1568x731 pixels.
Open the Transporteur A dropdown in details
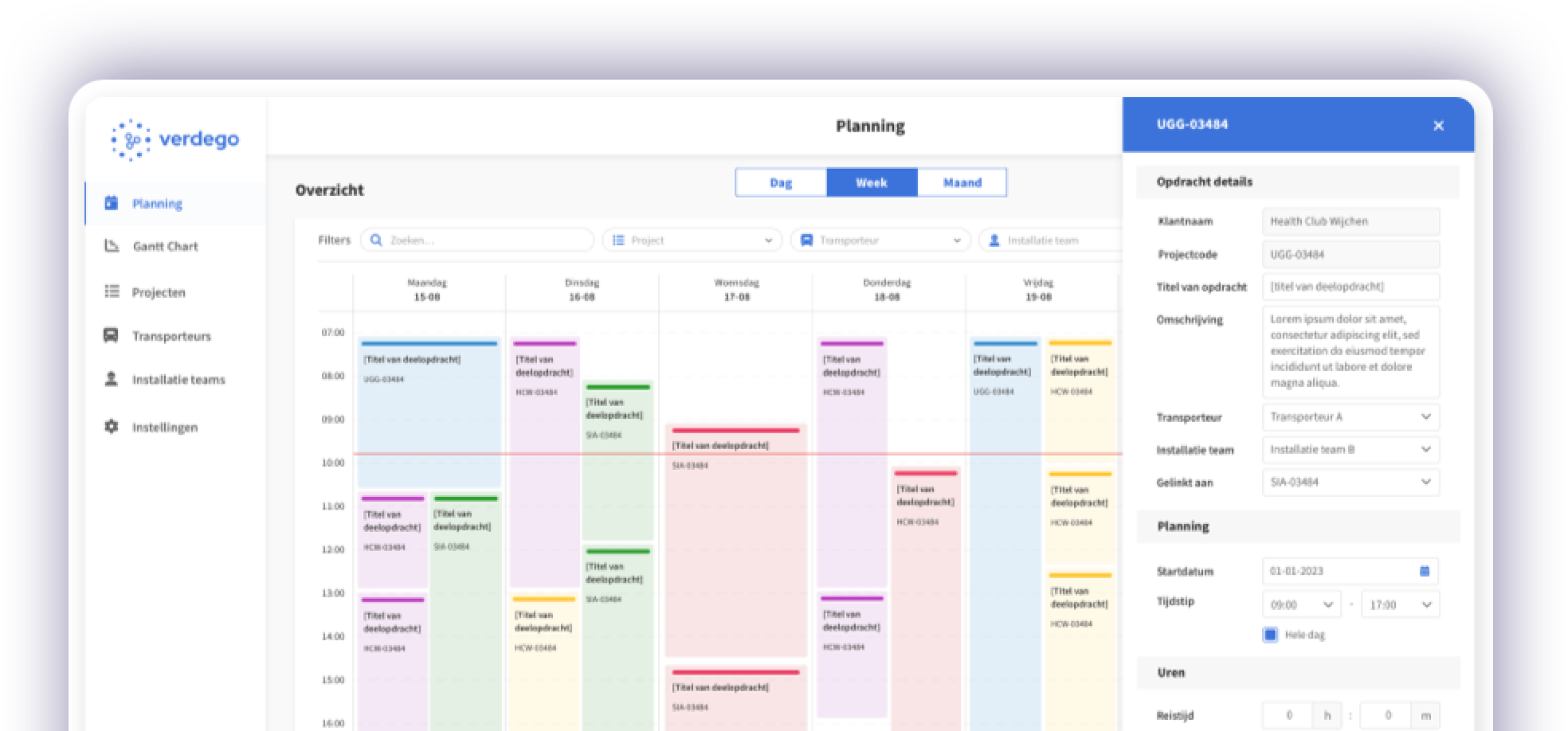click(1350, 417)
